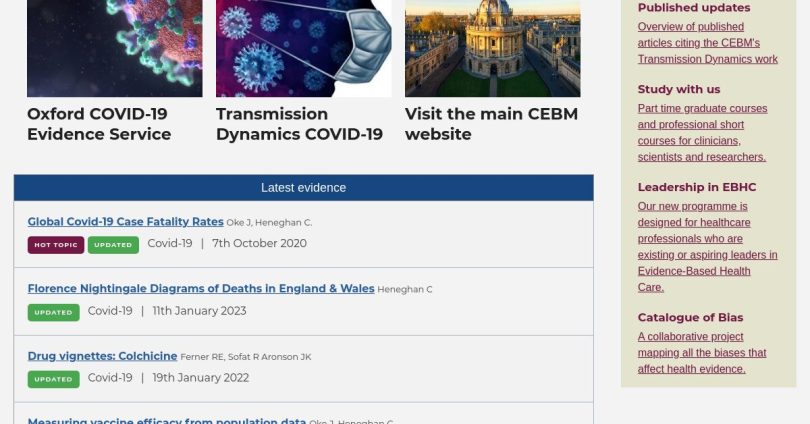Open Global Covid-19 Case Fatality Rates article
The width and height of the screenshot is (810, 424).
[x=125, y=222]
